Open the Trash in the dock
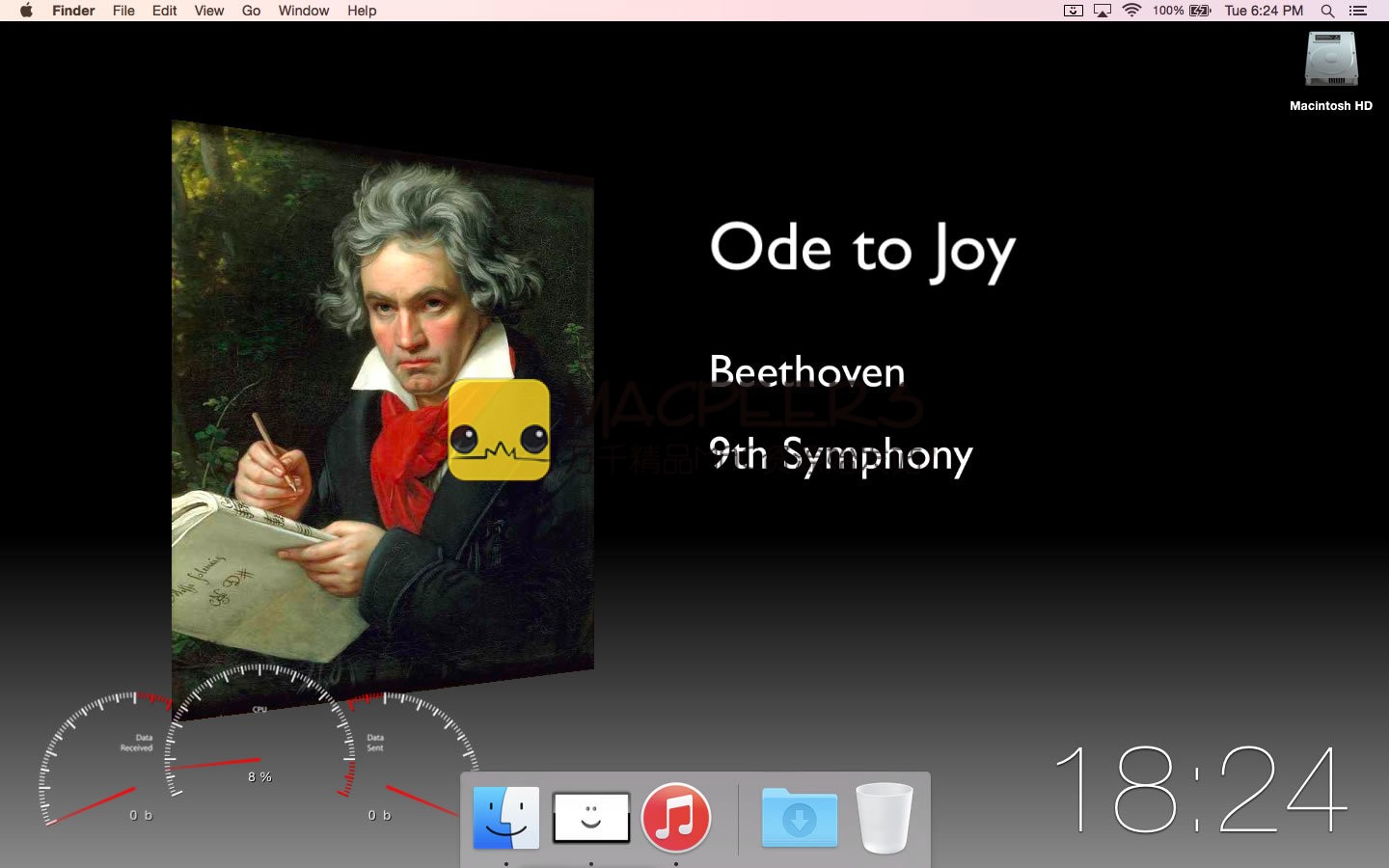 click(x=885, y=818)
